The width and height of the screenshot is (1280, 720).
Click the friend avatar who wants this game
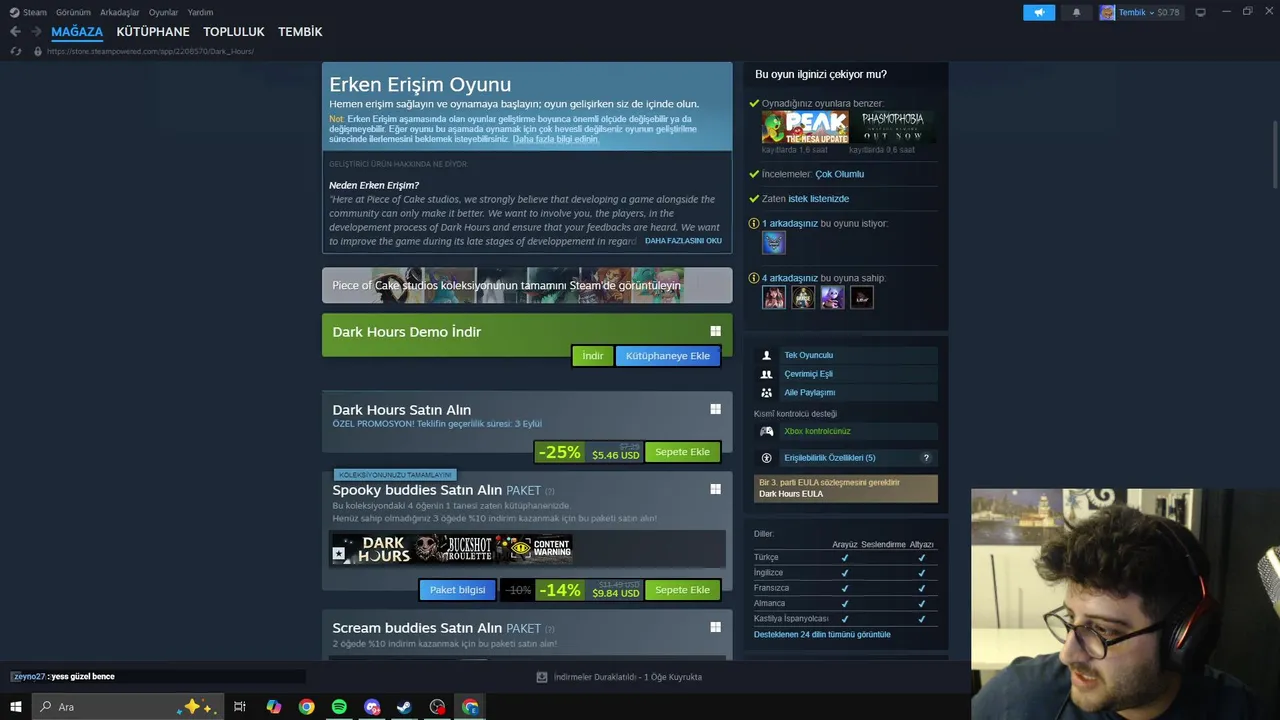click(774, 242)
